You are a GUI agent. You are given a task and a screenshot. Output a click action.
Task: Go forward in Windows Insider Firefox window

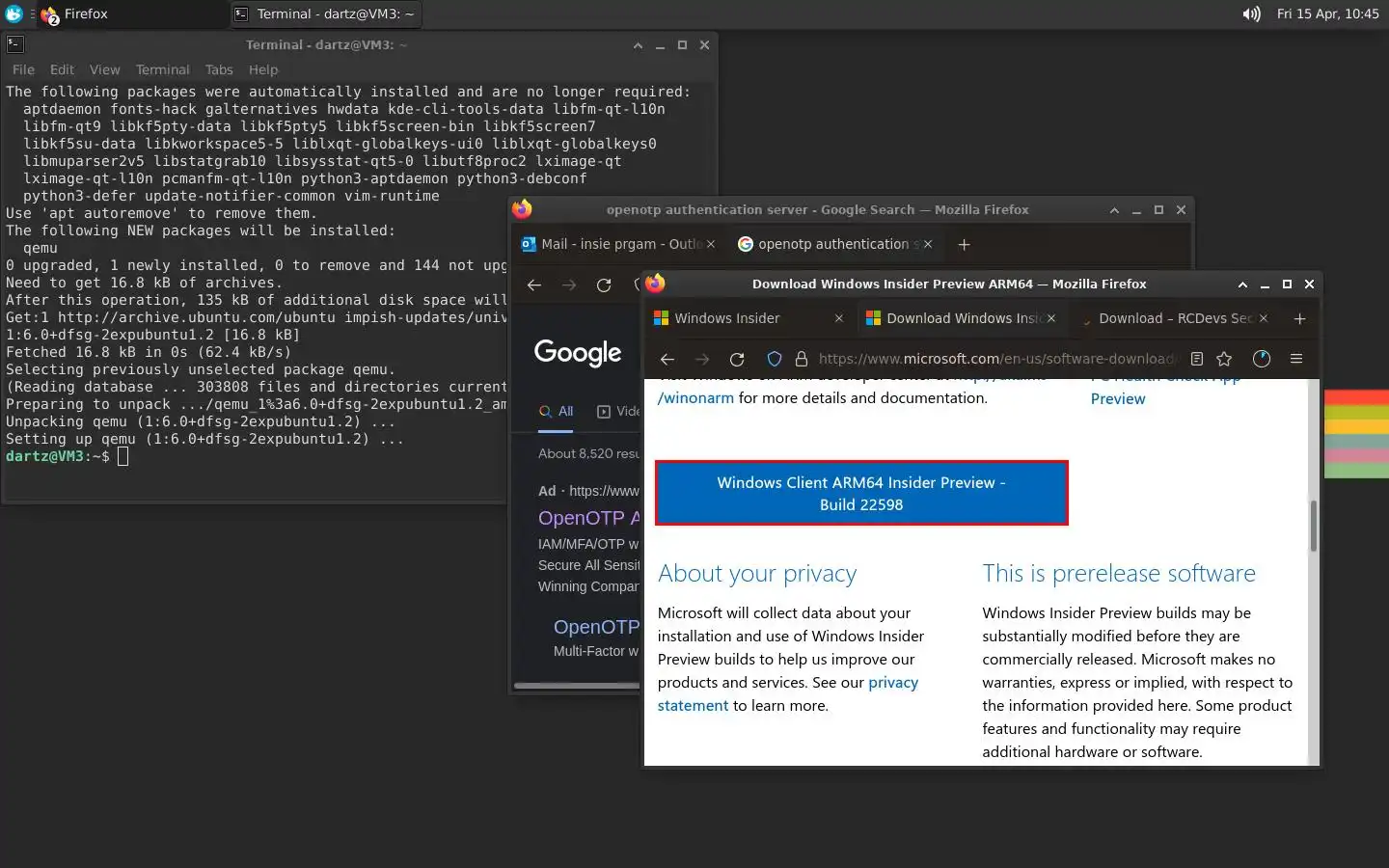[x=702, y=359]
